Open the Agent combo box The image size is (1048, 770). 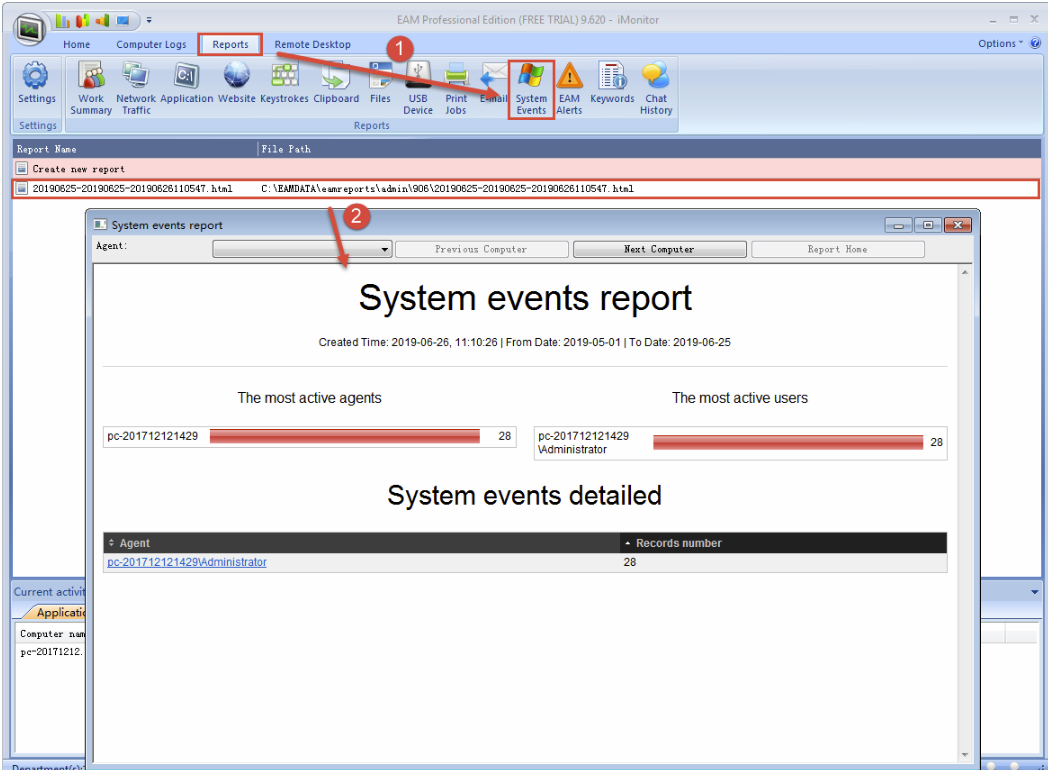point(302,249)
